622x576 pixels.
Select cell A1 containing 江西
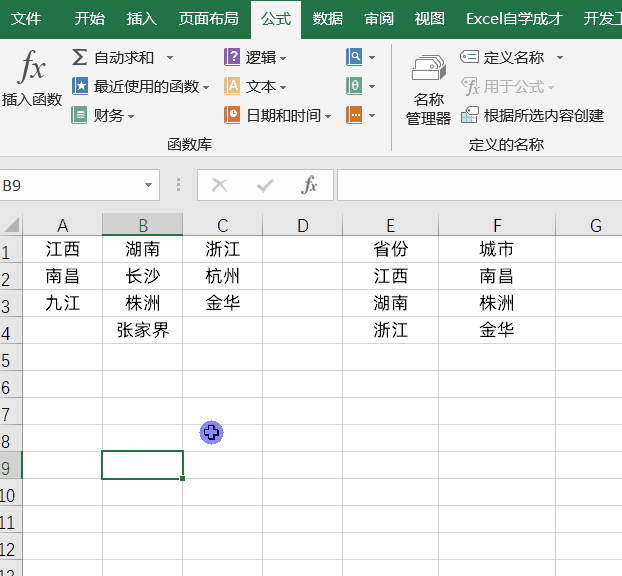62,249
